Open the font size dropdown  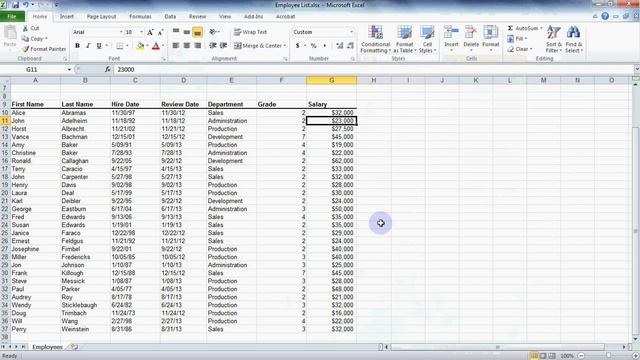[142, 32]
